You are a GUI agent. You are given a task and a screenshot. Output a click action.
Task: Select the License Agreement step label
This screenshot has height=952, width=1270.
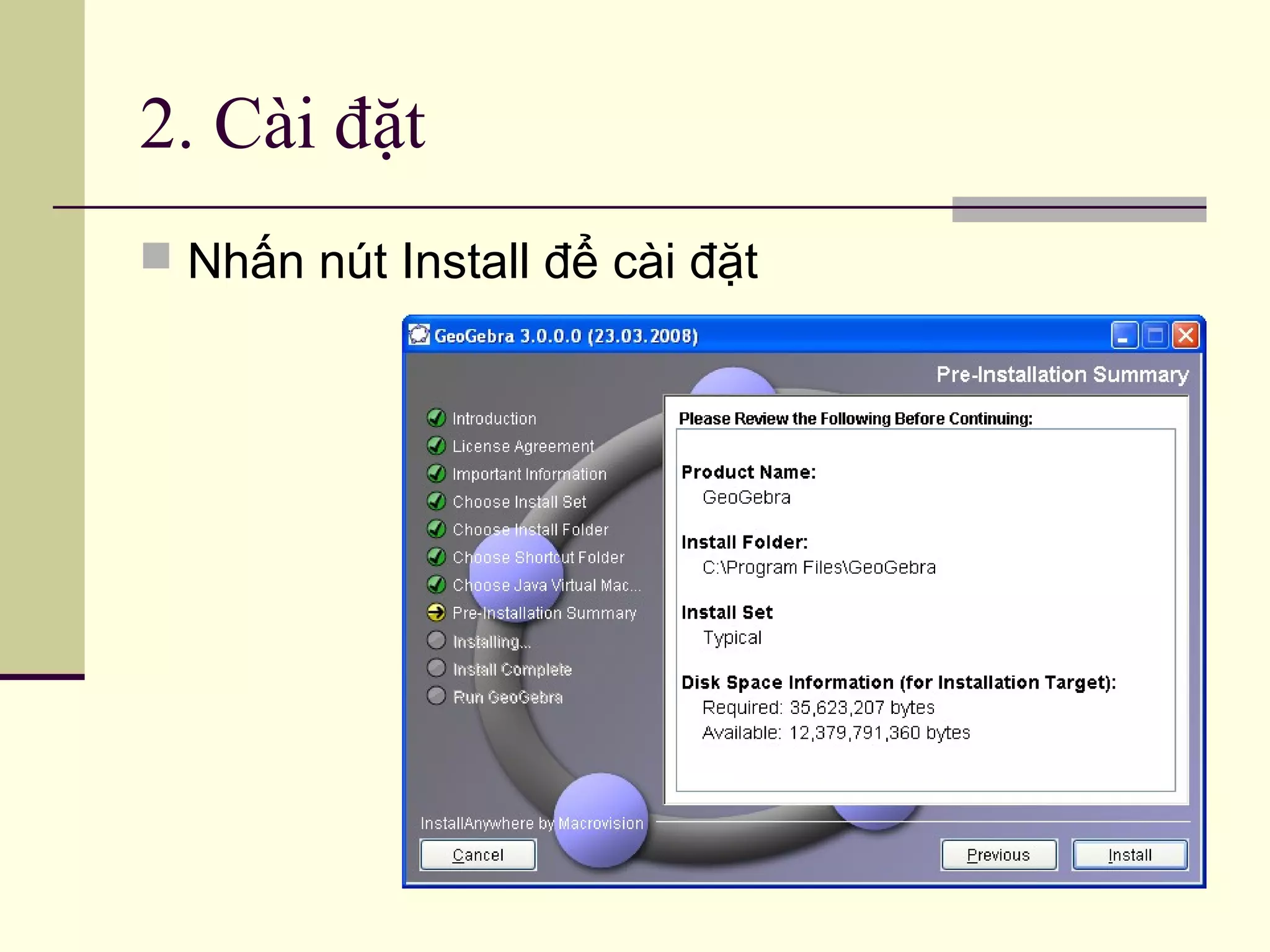click(x=523, y=446)
